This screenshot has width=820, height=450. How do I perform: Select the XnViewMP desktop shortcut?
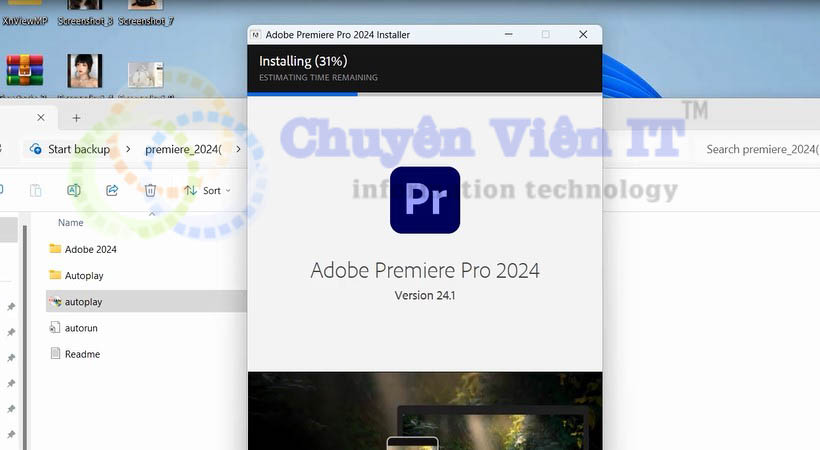click(24, 12)
